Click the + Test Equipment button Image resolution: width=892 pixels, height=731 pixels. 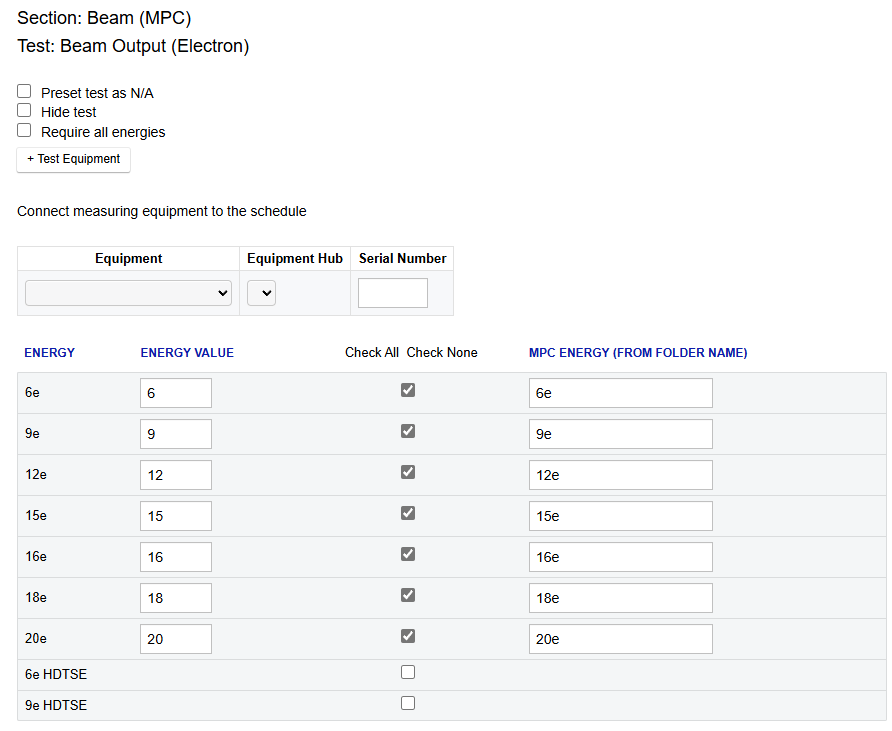(x=74, y=159)
